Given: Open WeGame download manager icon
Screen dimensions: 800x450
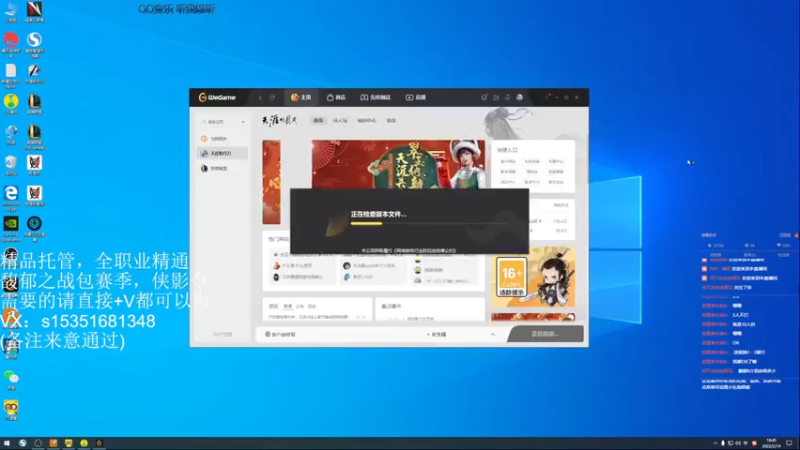Looking at the screenshot, I should (508, 97).
